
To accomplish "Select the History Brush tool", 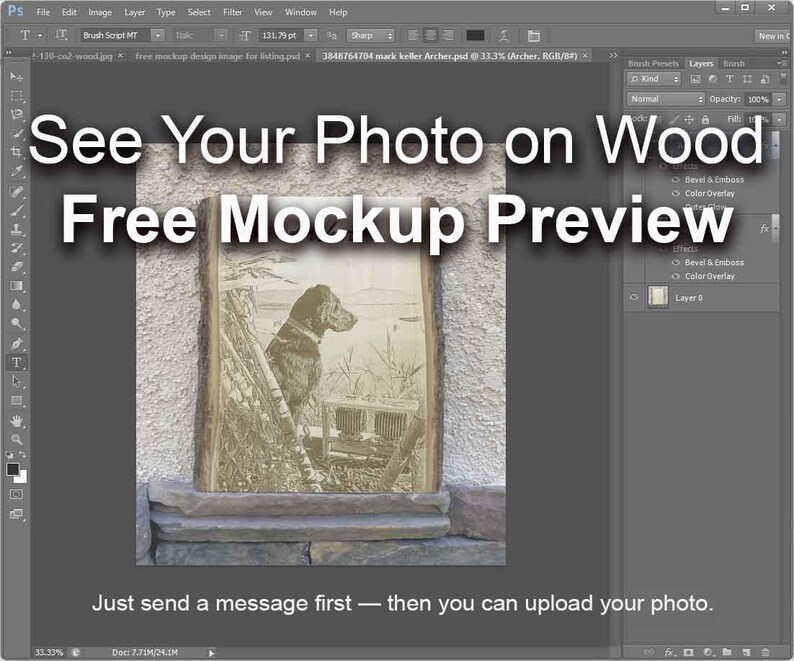I will (16, 248).
